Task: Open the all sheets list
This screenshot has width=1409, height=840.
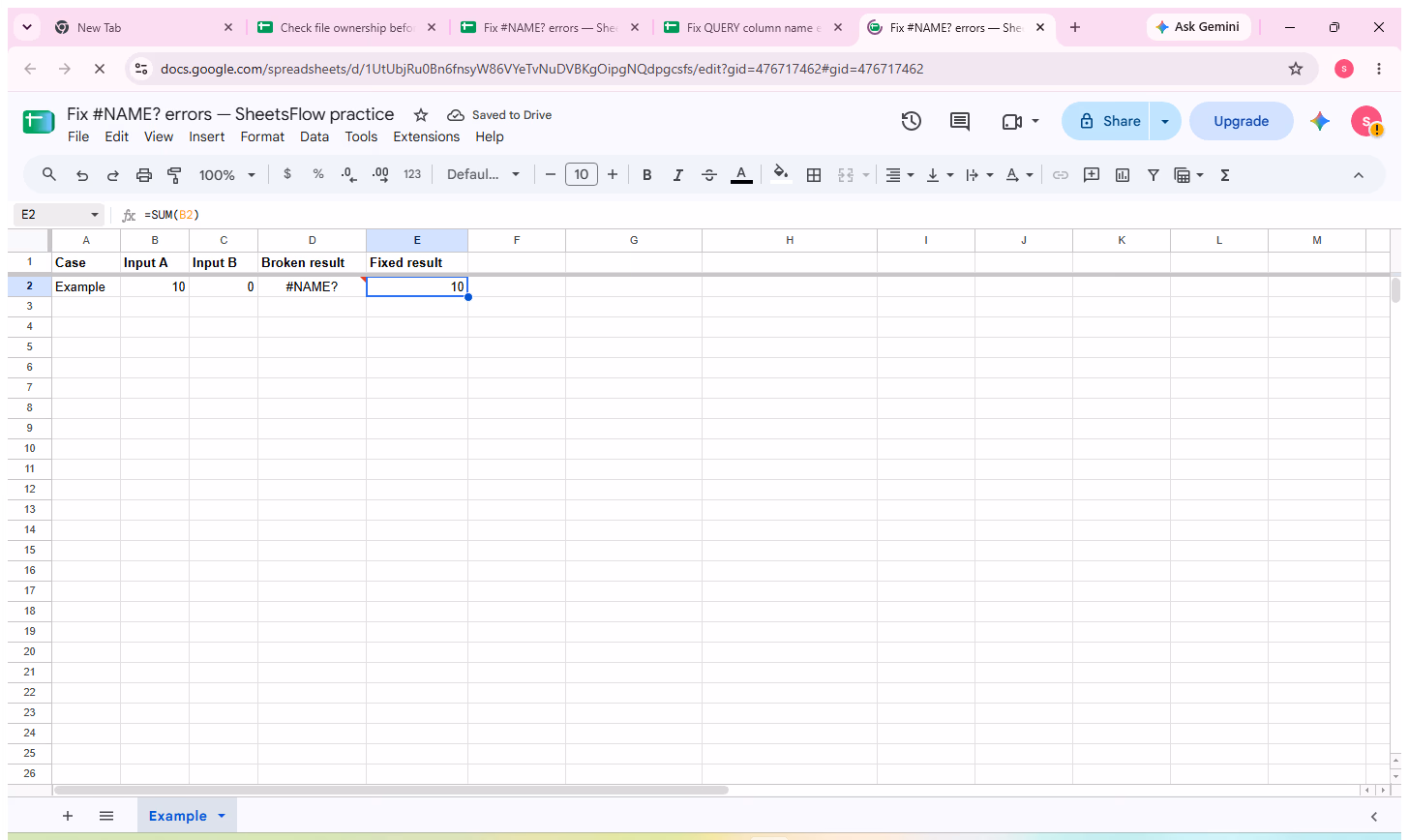Action: pyautogui.click(x=106, y=816)
